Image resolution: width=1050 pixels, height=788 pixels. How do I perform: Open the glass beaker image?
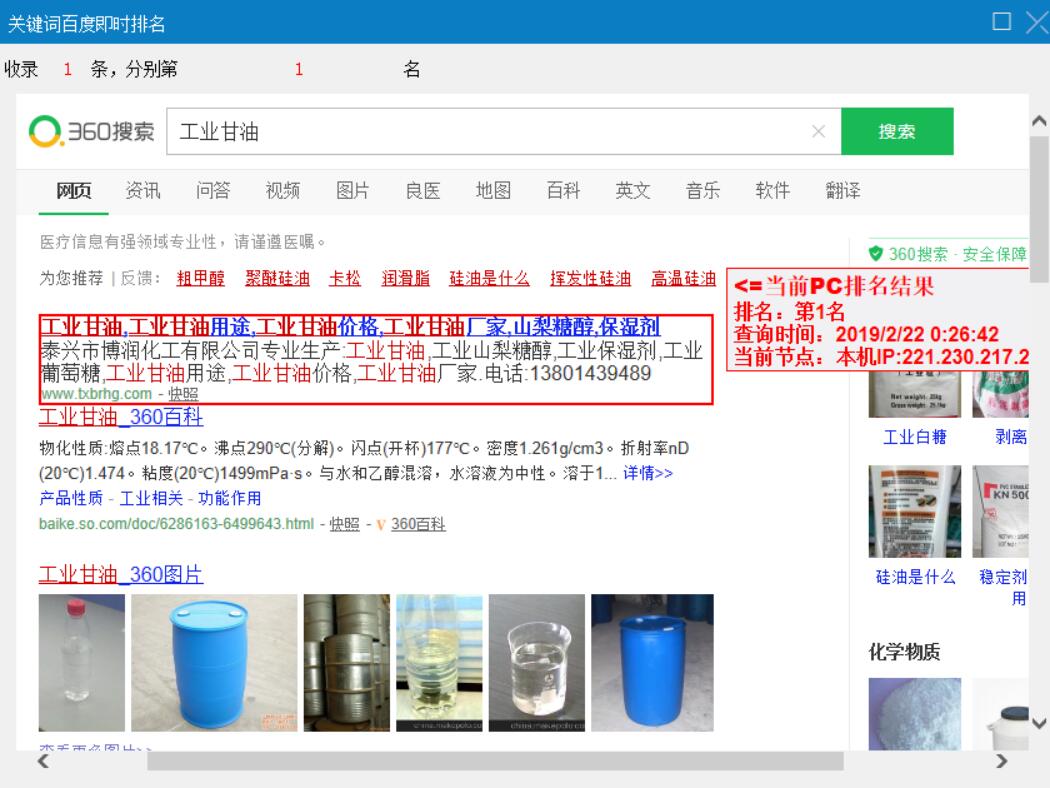click(x=536, y=663)
